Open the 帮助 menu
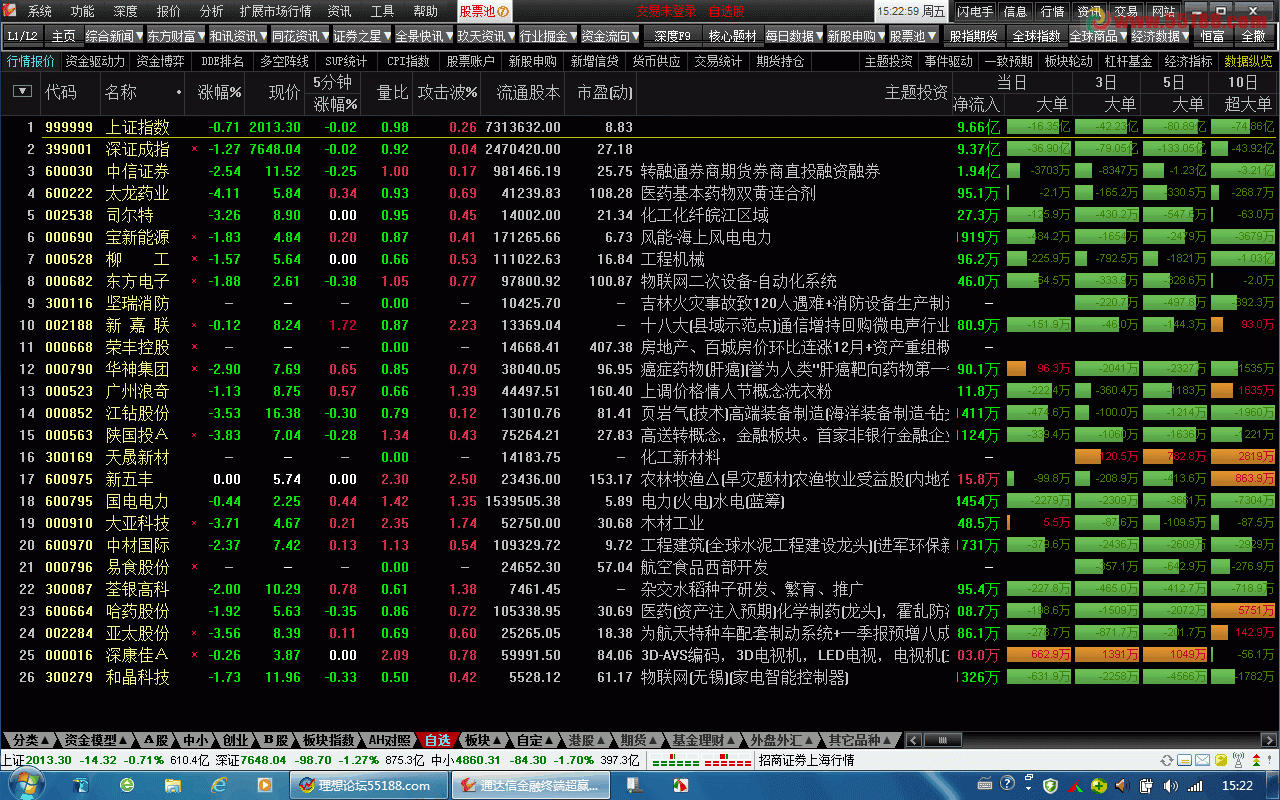Screen dimensions: 1280x800 (x=425, y=12)
